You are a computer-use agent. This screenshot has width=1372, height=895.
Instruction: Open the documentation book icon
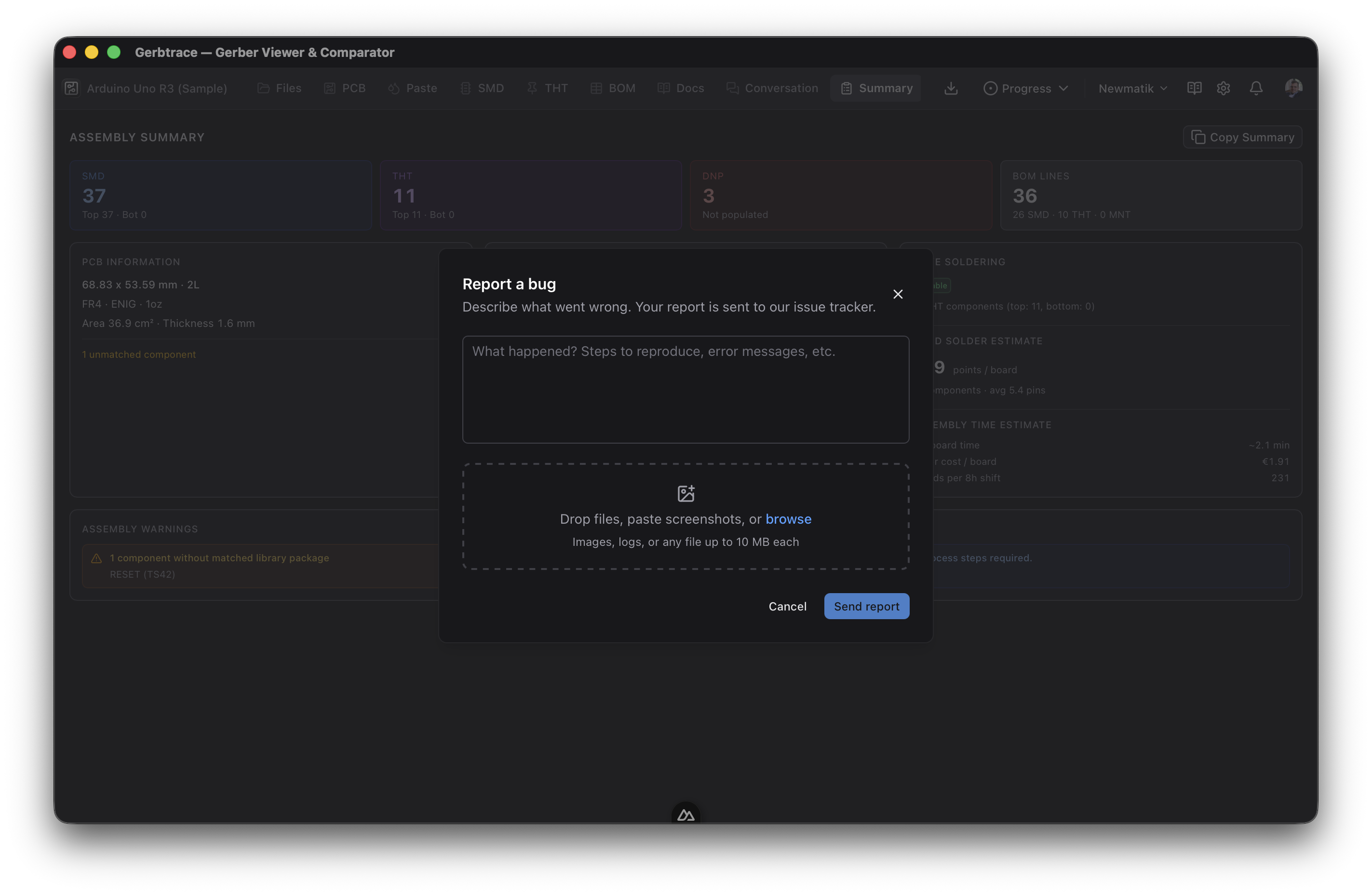[x=1194, y=88]
